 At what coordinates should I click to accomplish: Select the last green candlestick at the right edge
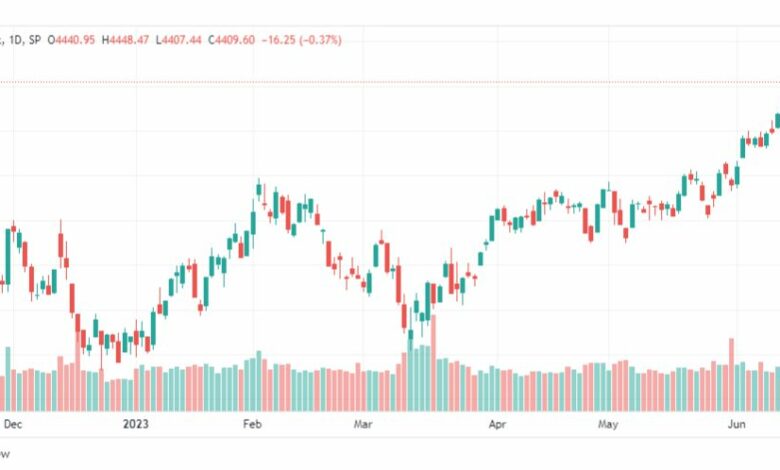pos(777,120)
